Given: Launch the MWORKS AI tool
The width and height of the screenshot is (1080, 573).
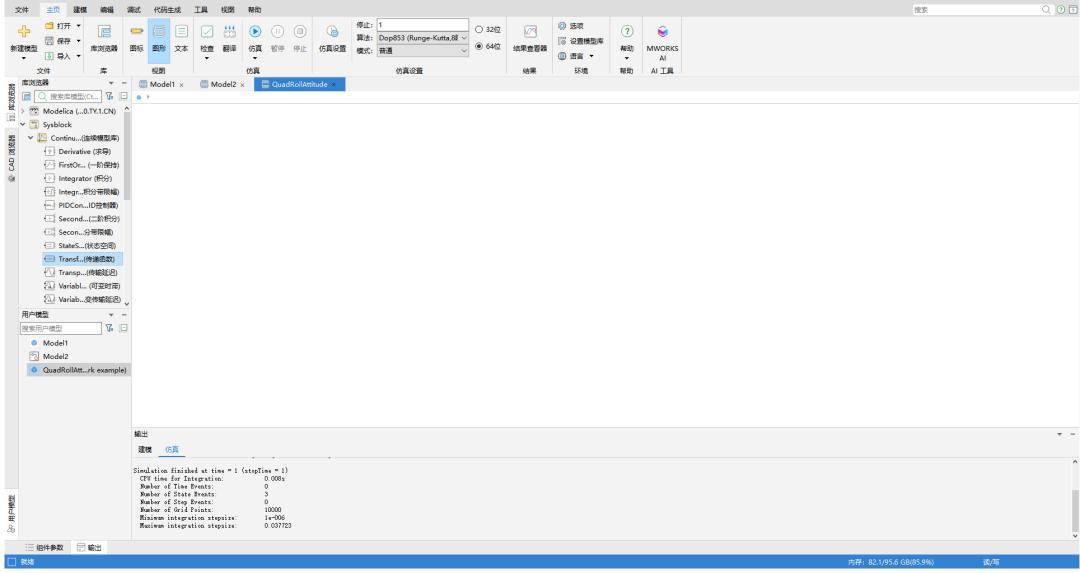Looking at the screenshot, I should (662, 41).
